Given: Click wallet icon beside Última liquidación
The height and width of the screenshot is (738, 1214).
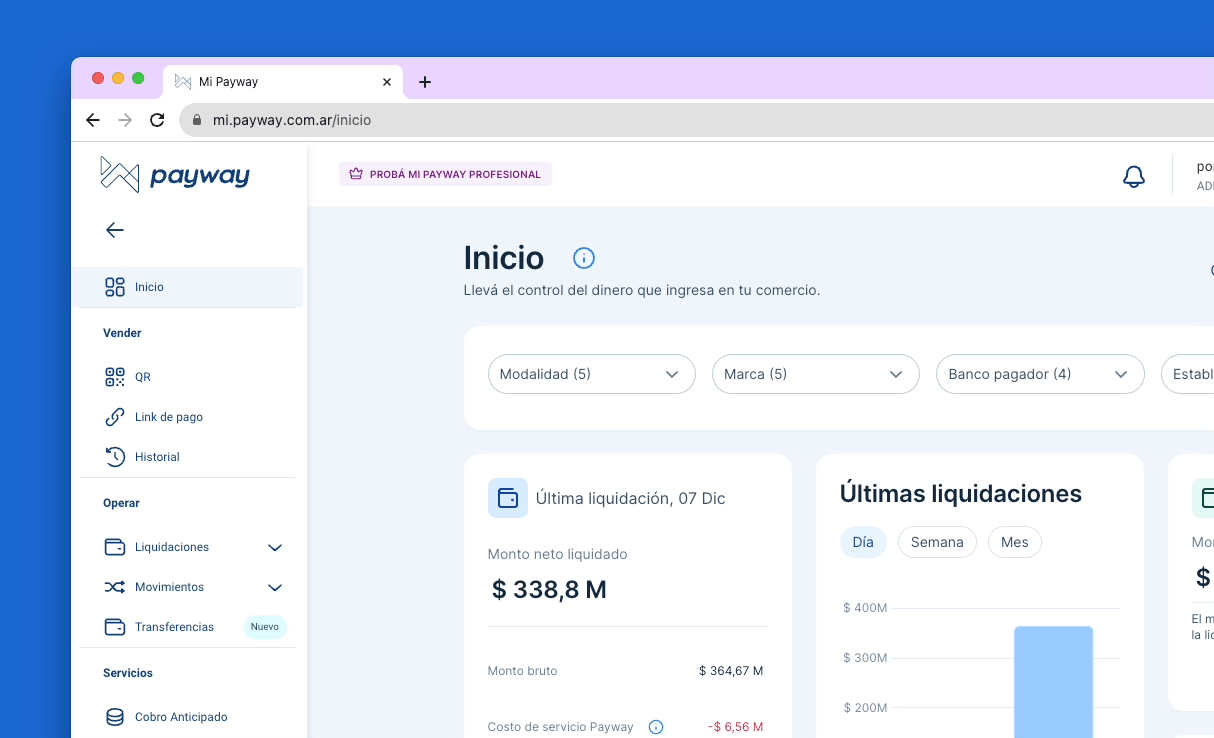Looking at the screenshot, I should 508,498.
